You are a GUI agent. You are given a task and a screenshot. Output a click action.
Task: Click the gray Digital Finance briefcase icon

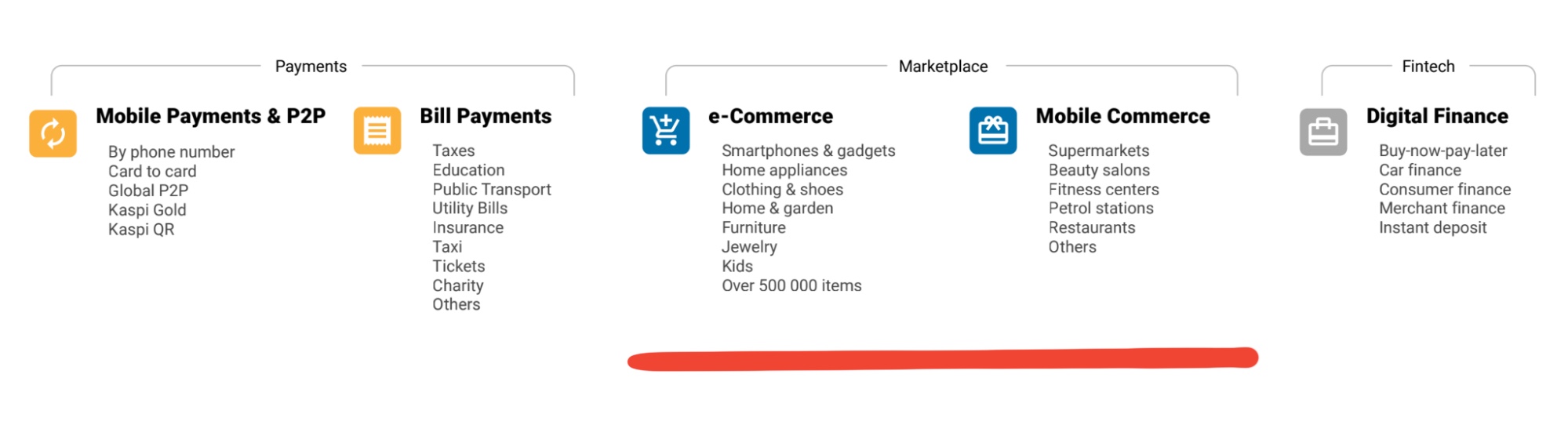[1322, 132]
